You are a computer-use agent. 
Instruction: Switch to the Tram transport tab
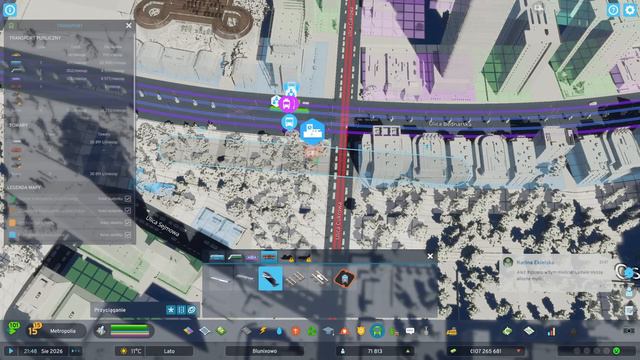point(251,257)
